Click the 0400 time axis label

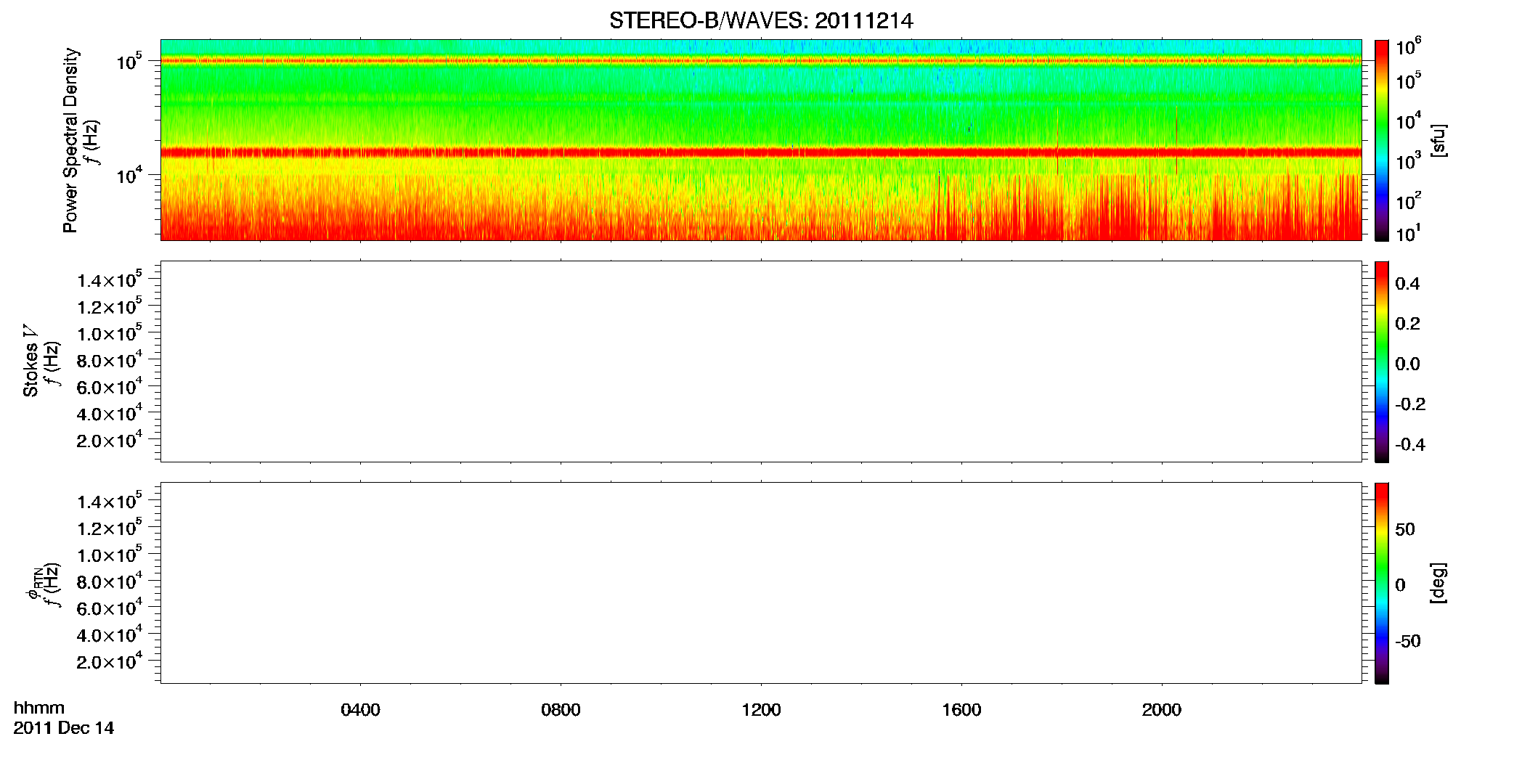coord(360,710)
